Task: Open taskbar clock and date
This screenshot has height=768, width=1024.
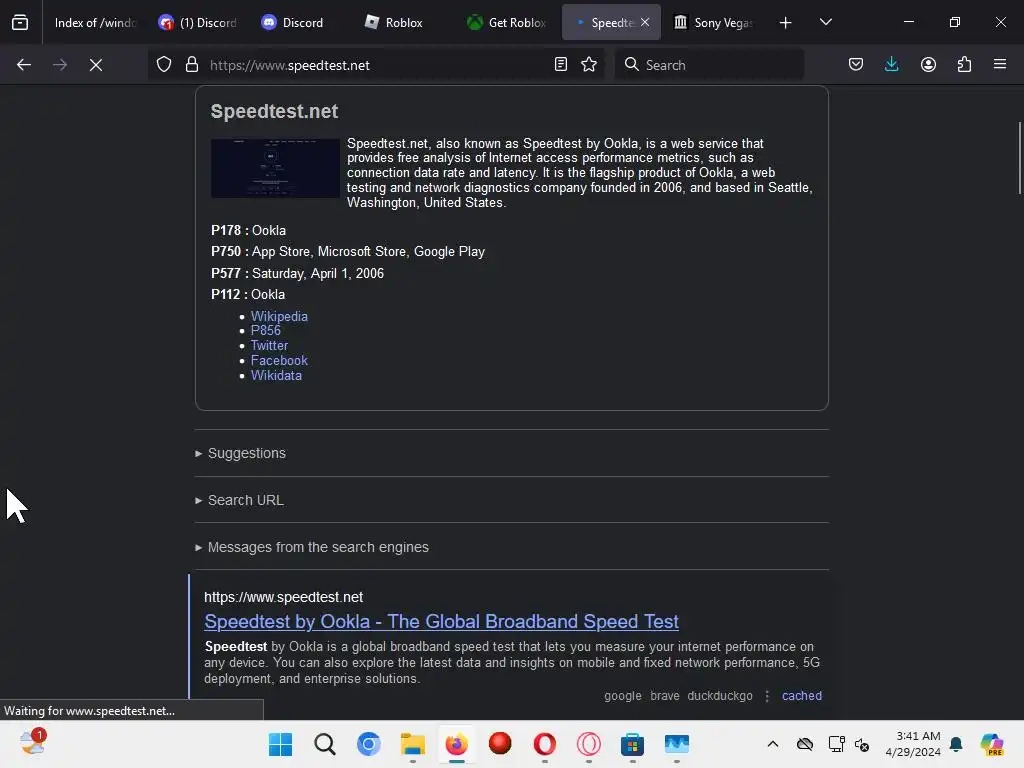Action: coord(913,744)
